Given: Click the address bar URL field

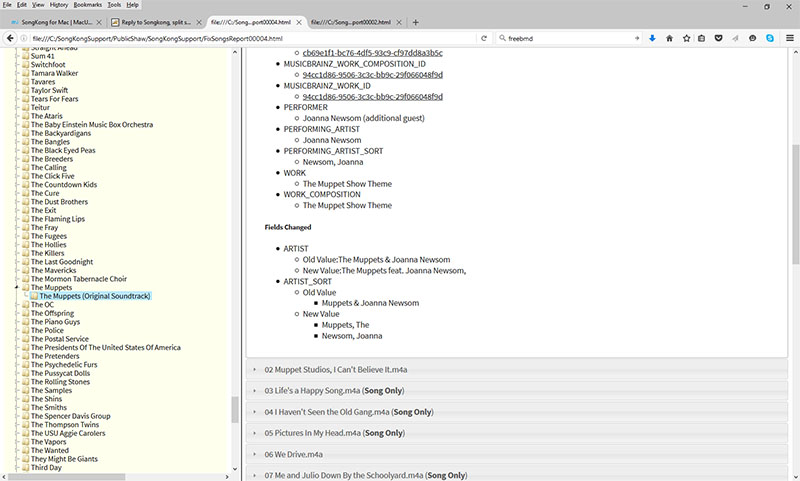Looking at the screenshot, I should click(x=253, y=38).
